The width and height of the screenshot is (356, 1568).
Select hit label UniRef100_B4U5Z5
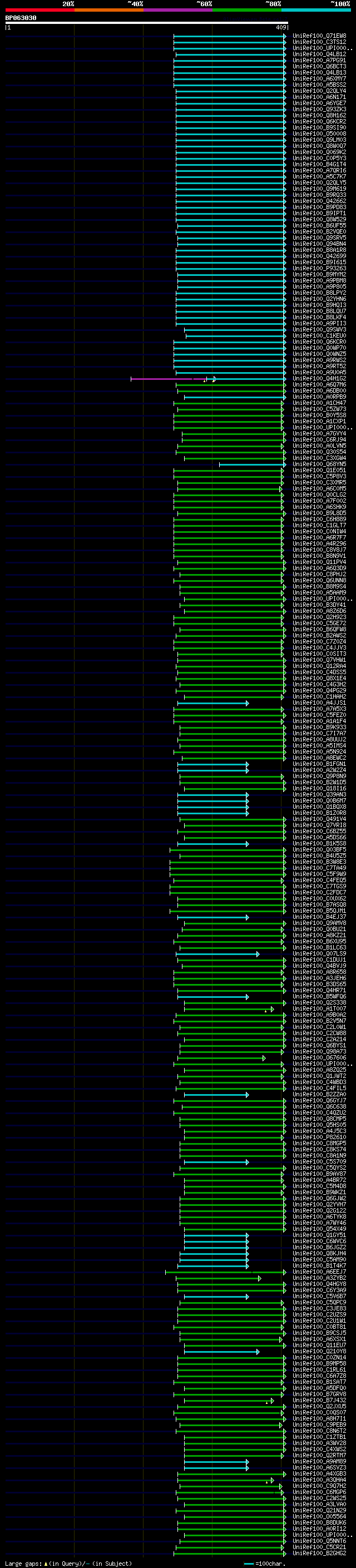[319, 856]
